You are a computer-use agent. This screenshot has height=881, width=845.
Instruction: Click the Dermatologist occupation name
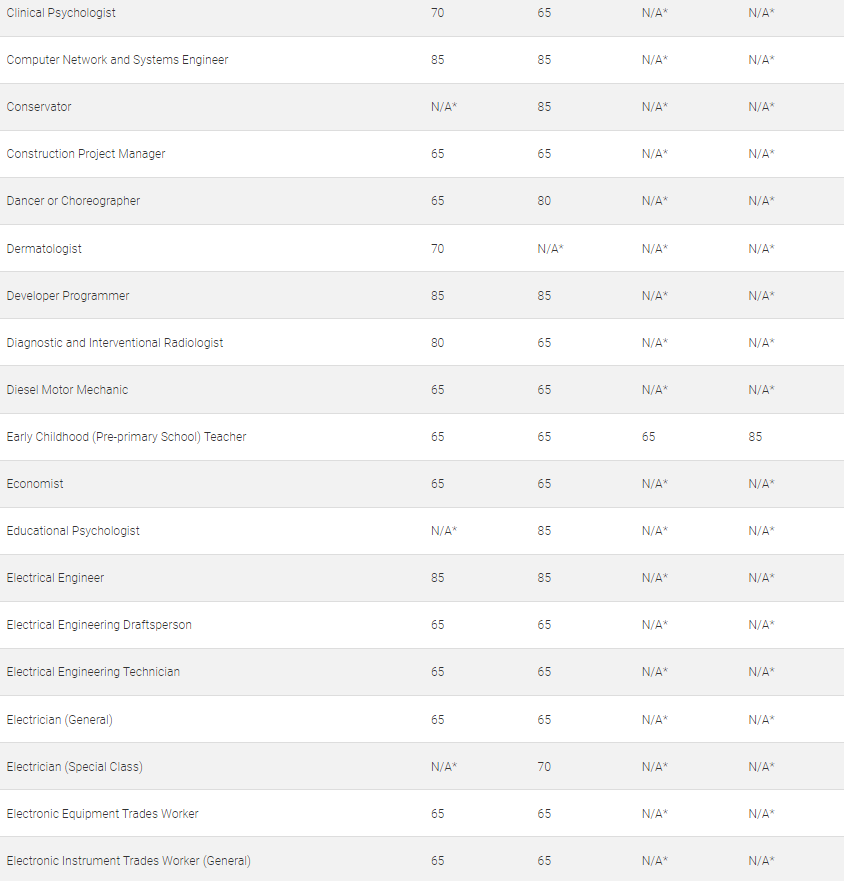[44, 249]
